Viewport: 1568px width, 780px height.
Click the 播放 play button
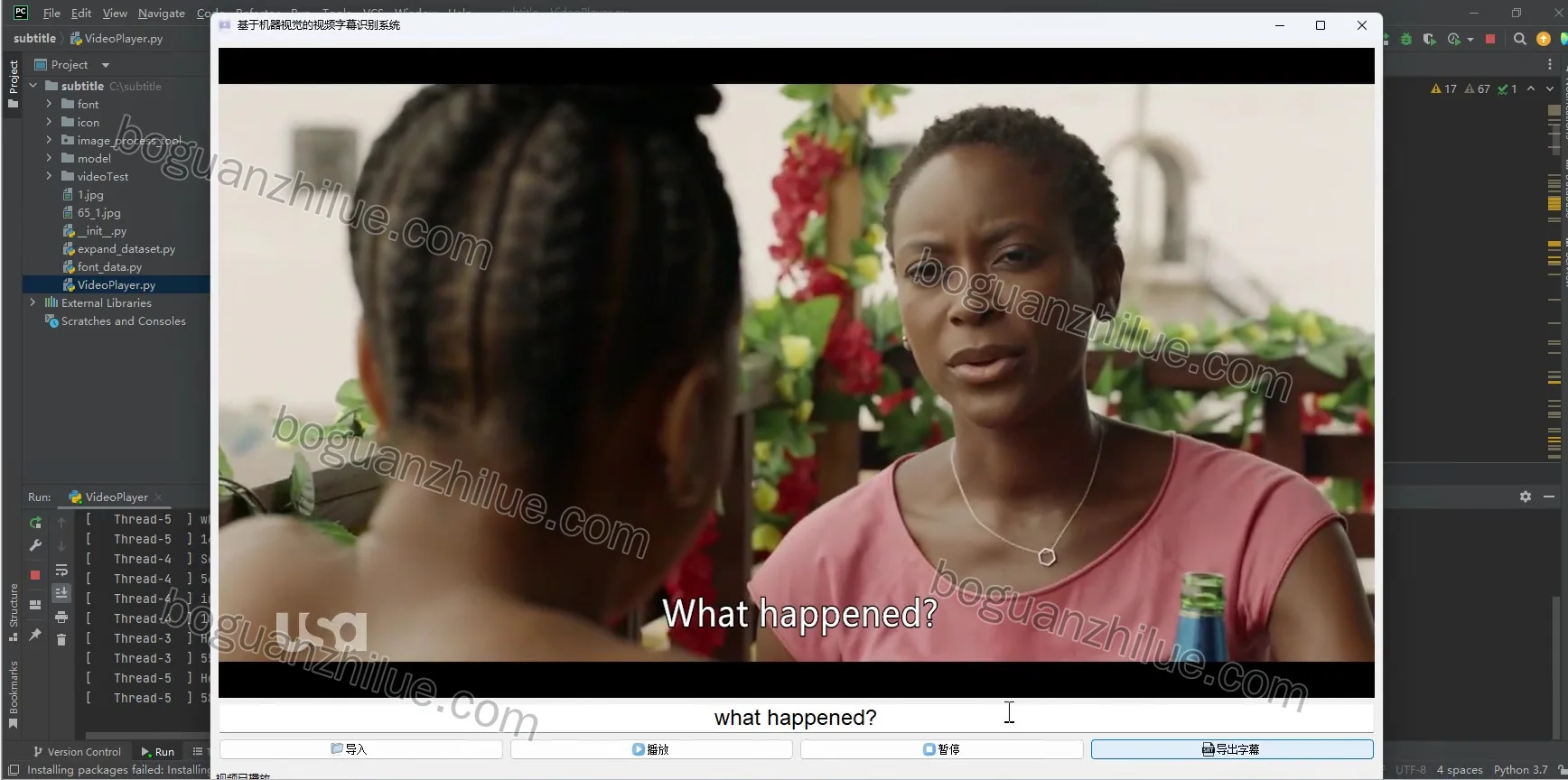pyautogui.click(x=651, y=749)
